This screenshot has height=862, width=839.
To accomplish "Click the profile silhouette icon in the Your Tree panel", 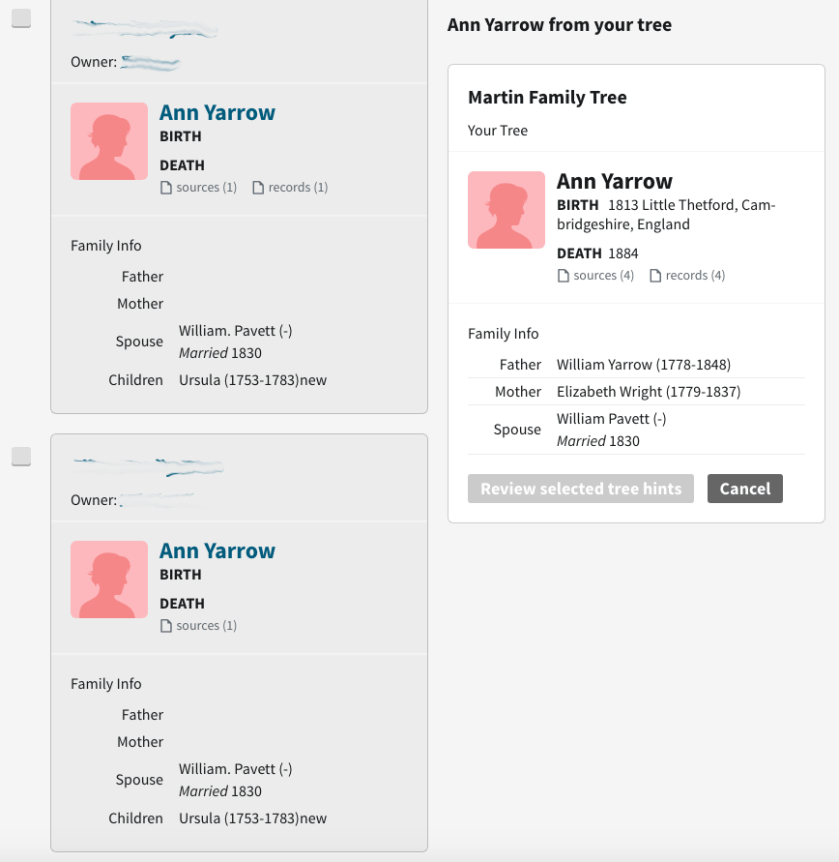I will pos(506,210).
